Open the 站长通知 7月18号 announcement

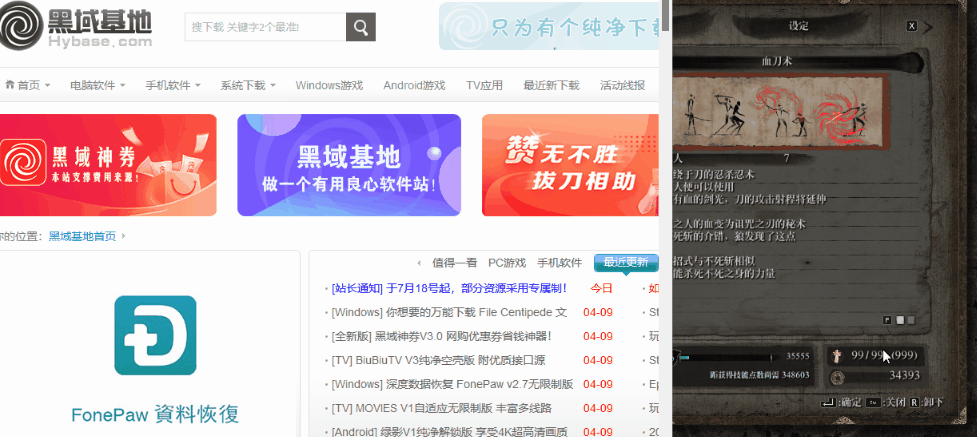coord(449,288)
